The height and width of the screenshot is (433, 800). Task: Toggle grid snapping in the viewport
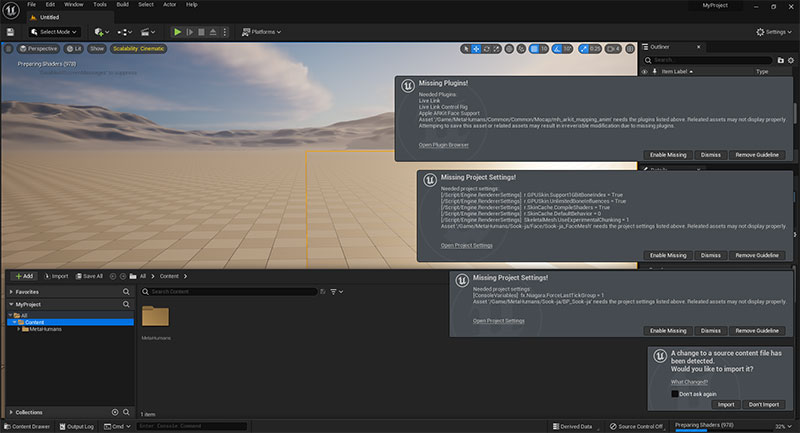pyautogui.click(x=534, y=49)
